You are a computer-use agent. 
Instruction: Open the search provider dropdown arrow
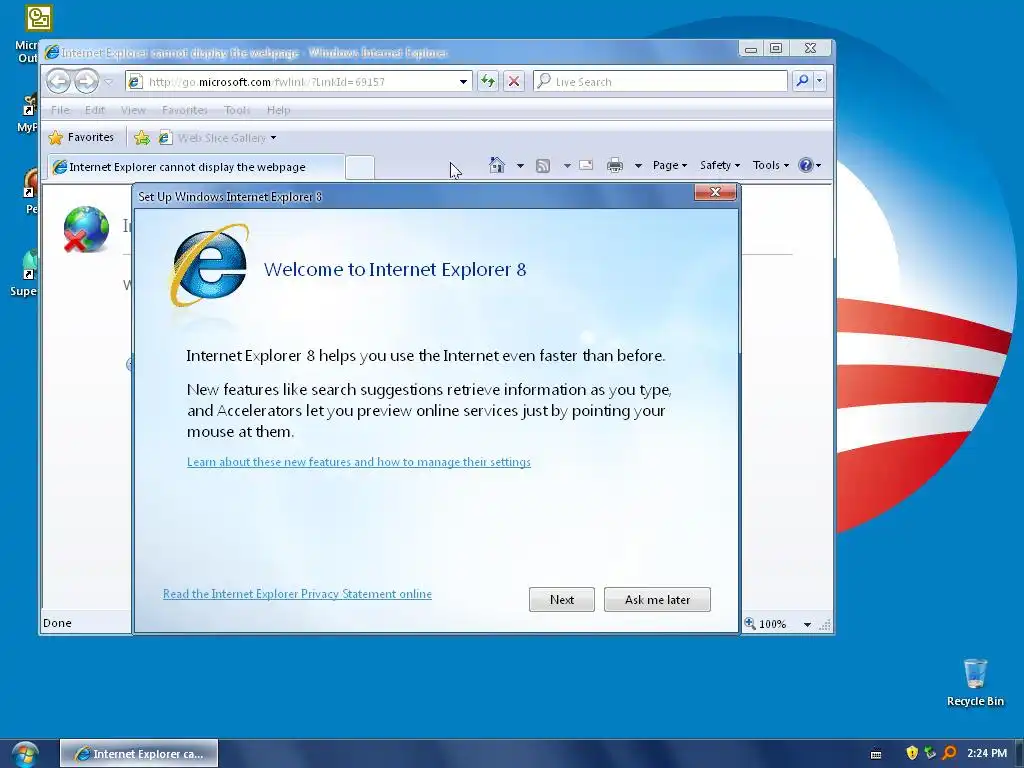819,81
